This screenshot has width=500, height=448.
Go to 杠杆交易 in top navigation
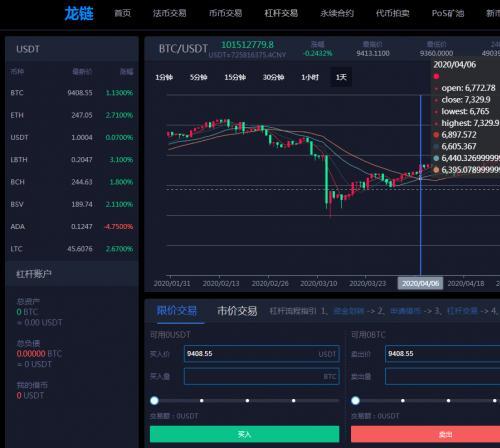tap(281, 13)
